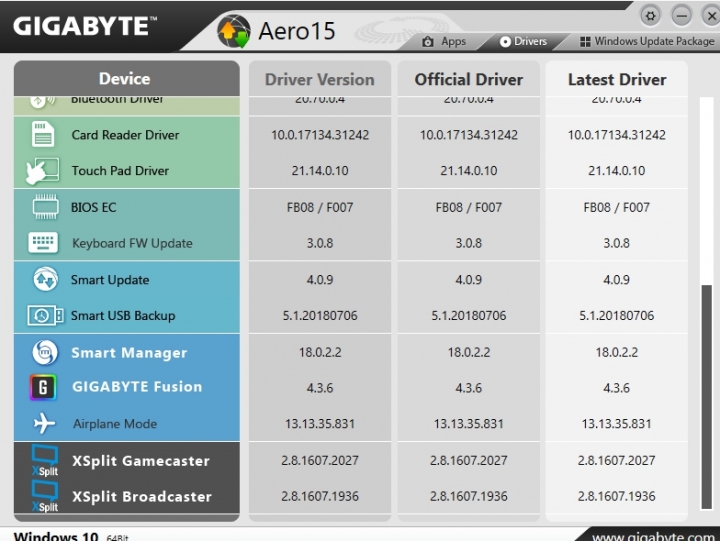The width and height of the screenshot is (720, 541).
Task: Select the Smart Manager label
Action: pyautogui.click(x=129, y=353)
